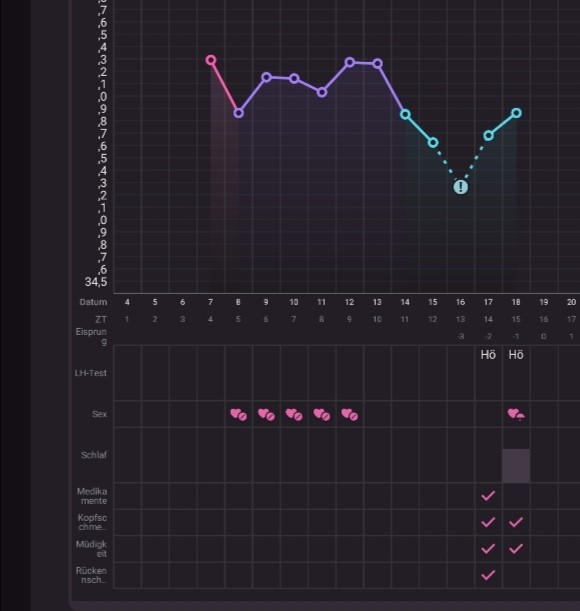580x611 pixels.
Task: Select the unprotected sex heart icon on day 9
Action: [266, 415]
